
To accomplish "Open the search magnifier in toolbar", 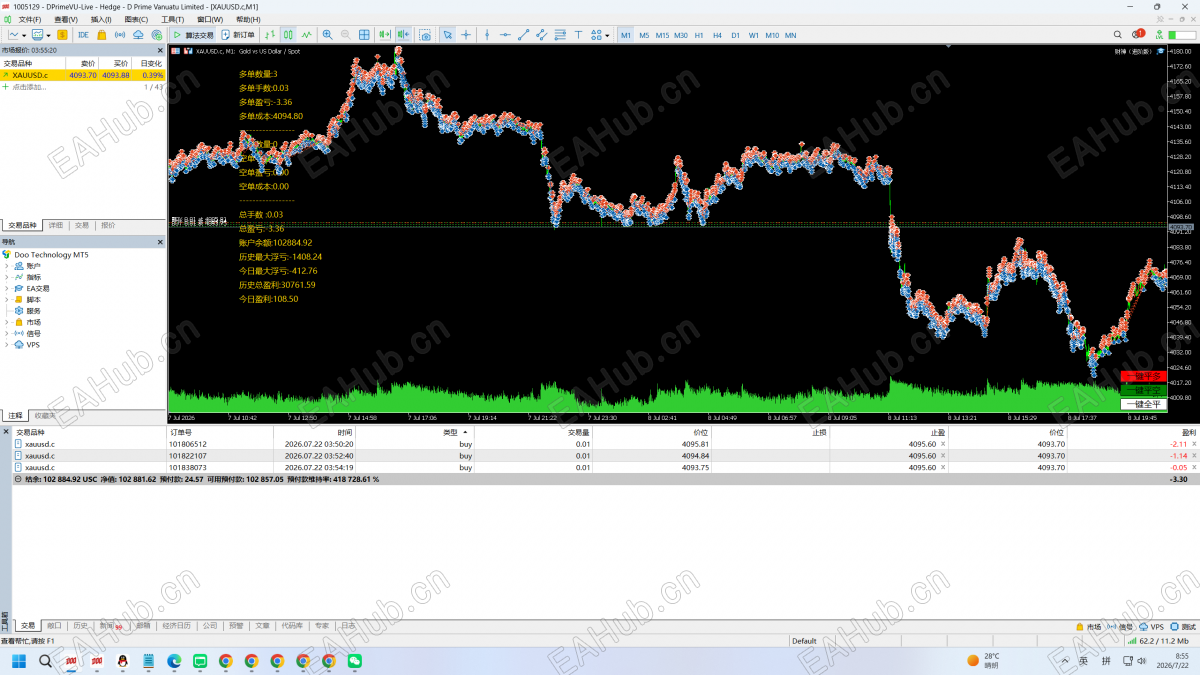I will [1119, 35].
